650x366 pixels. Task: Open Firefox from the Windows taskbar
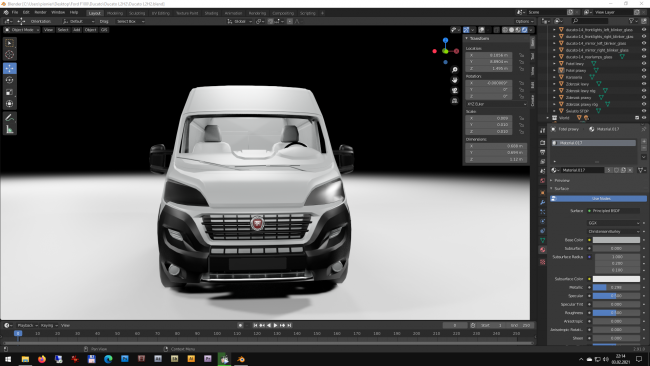coord(42,359)
